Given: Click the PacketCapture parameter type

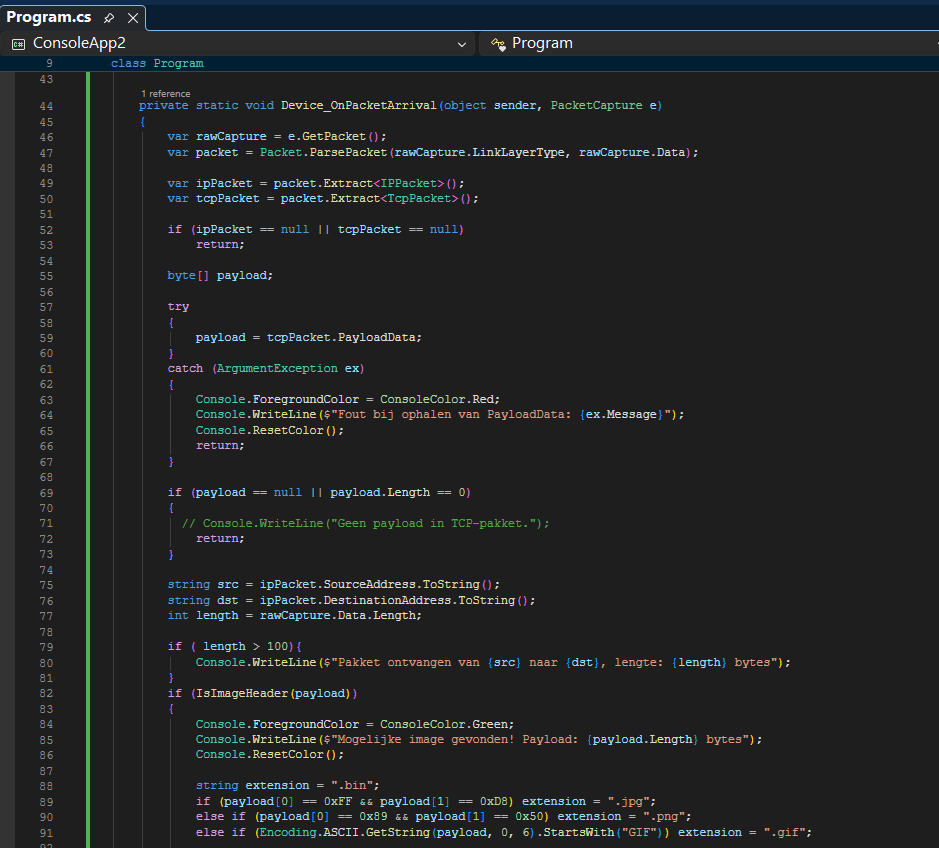Looking at the screenshot, I should pos(597,106).
